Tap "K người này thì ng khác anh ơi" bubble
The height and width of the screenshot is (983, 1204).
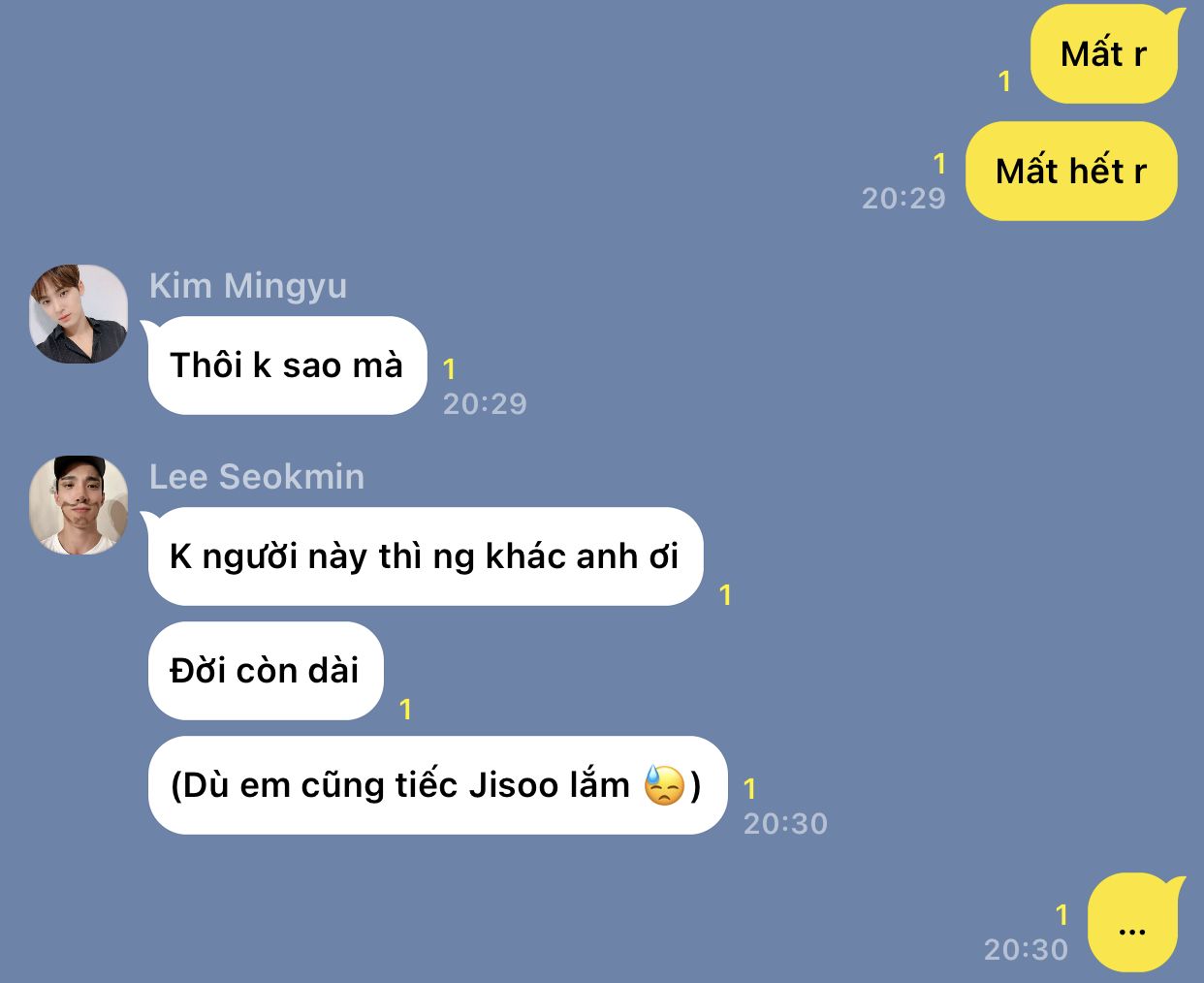tap(424, 556)
